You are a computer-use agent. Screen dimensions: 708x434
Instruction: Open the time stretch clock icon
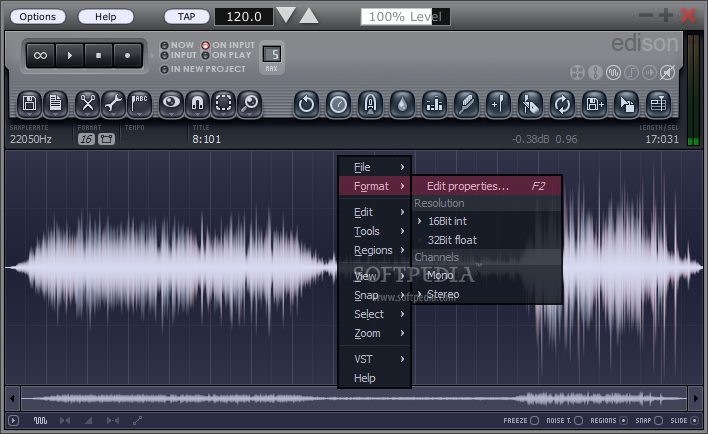[x=338, y=104]
